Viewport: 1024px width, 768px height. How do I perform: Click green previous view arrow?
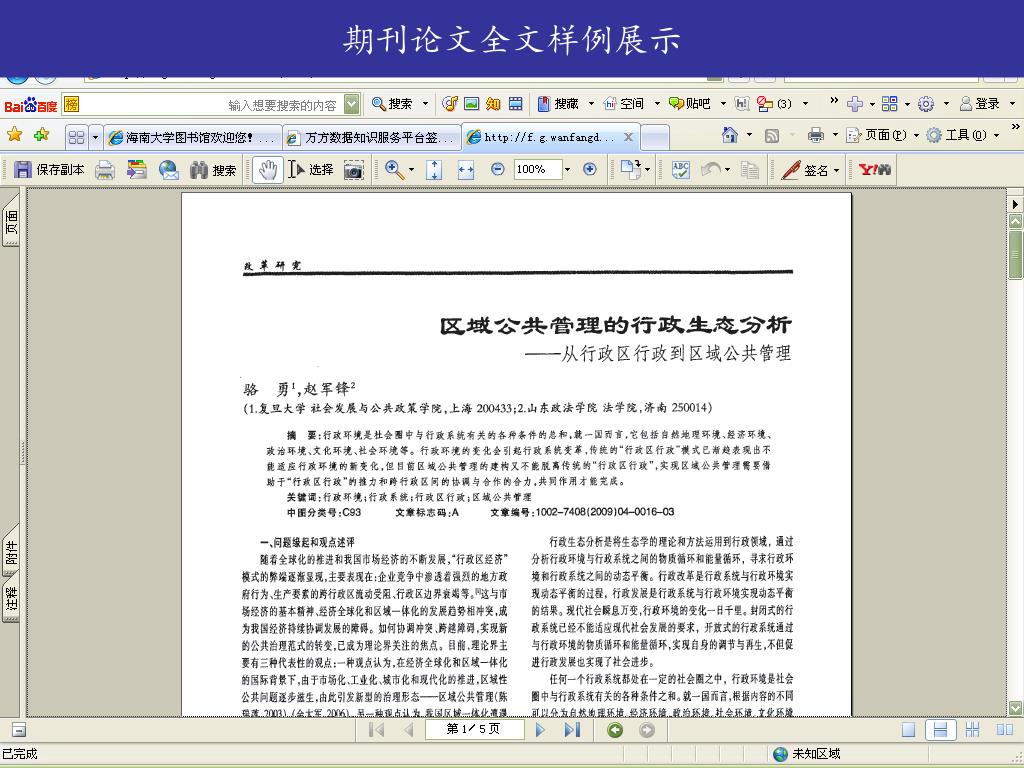point(615,730)
